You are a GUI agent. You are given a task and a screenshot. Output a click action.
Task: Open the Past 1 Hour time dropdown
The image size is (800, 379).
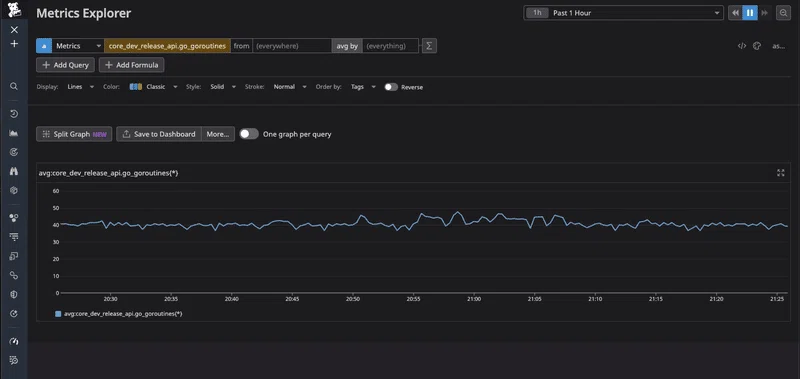click(x=623, y=13)
